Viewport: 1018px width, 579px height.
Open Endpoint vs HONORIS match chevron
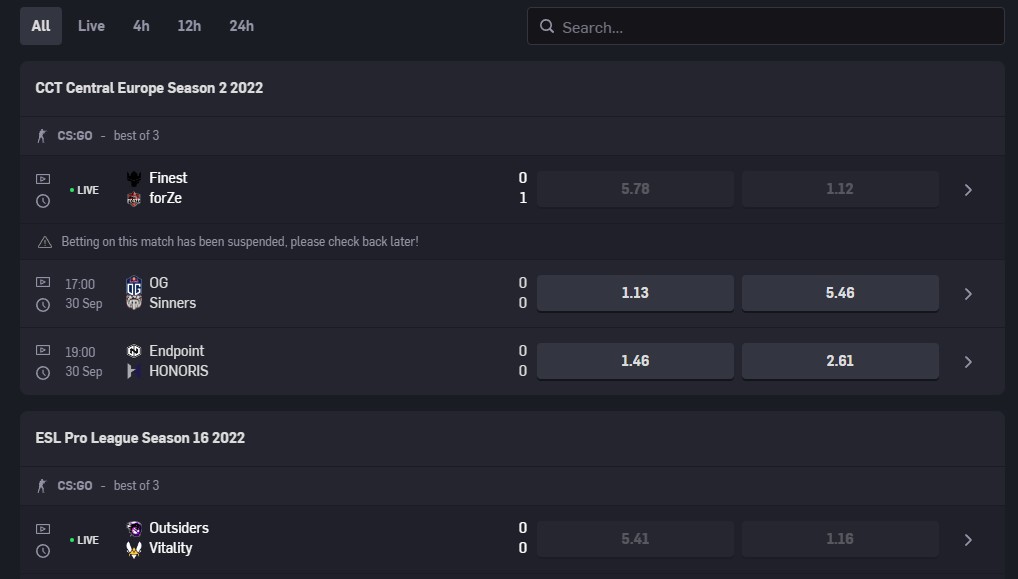pyautogui.click(x=967, y=362)
